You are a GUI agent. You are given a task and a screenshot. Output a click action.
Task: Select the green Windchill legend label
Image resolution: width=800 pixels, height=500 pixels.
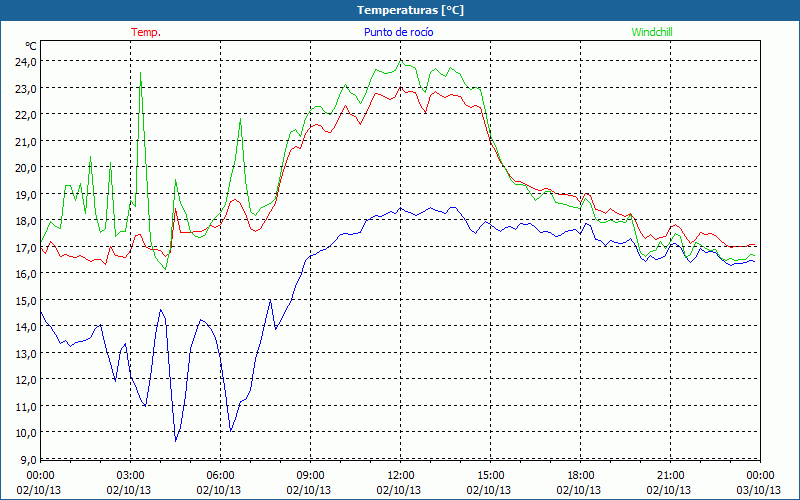click(x=652, y=32)
